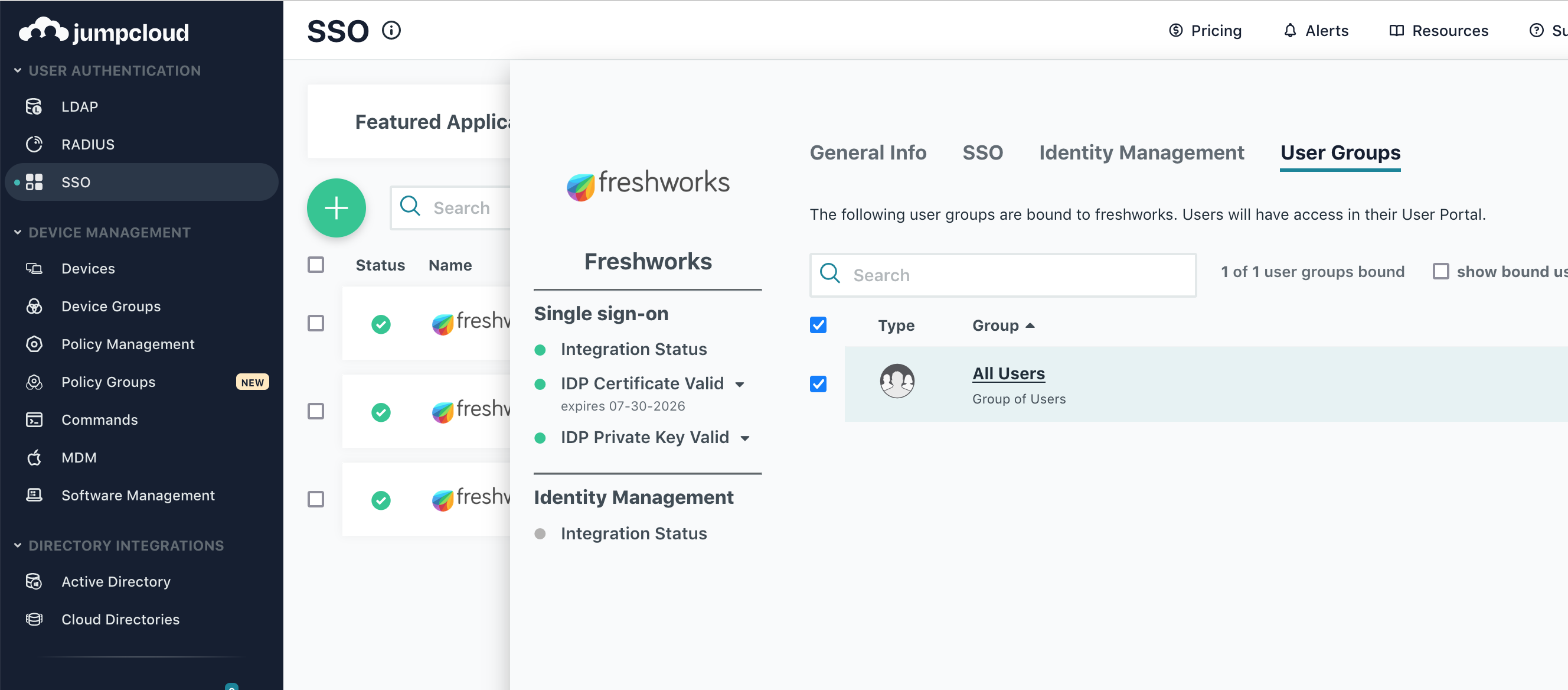Open the Alerts bell icon
This screenshot has width=1568, height=690.
[x=1289, y=31]
